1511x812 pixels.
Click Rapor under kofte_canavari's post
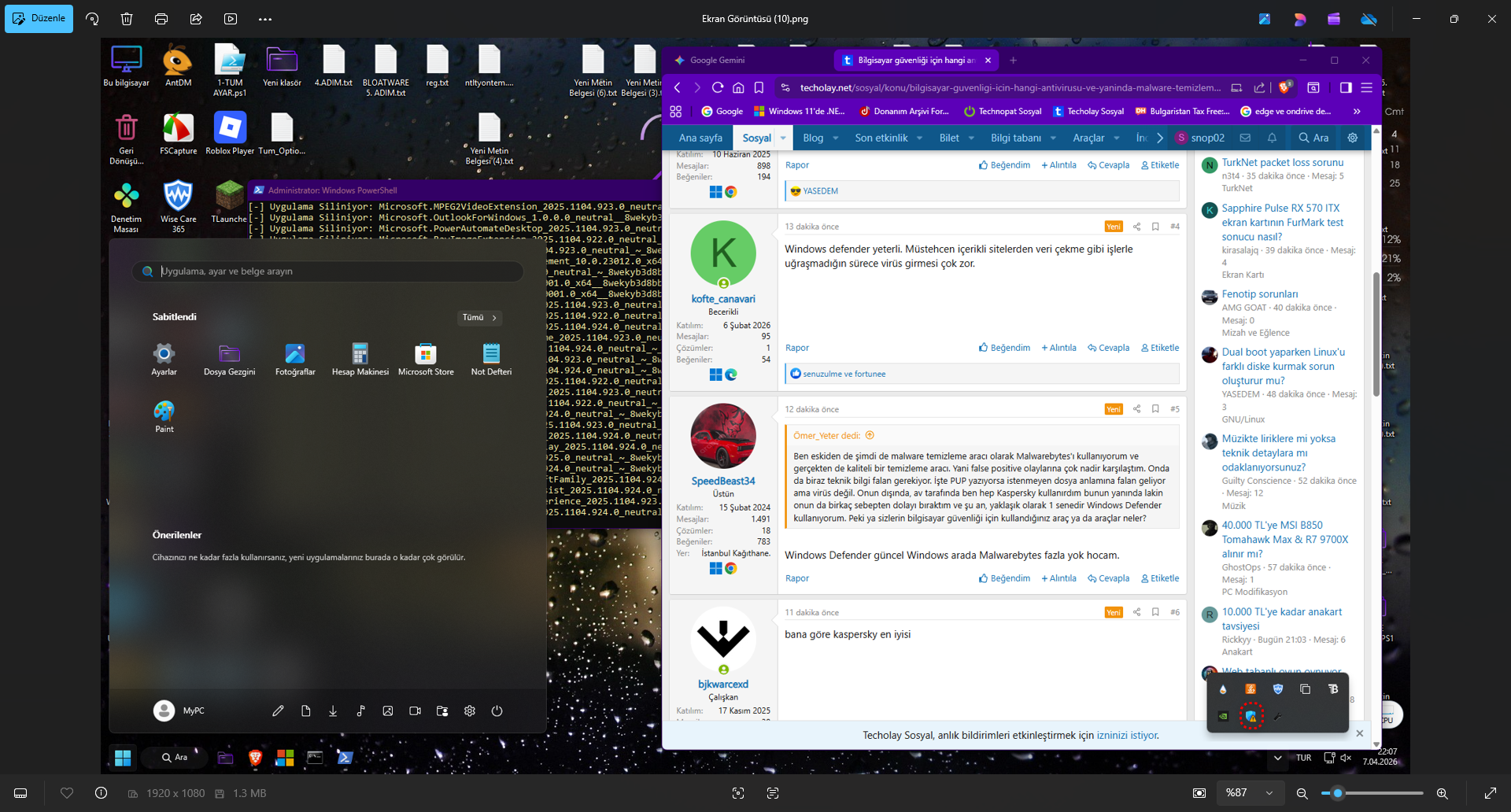(x=797, y=348)
